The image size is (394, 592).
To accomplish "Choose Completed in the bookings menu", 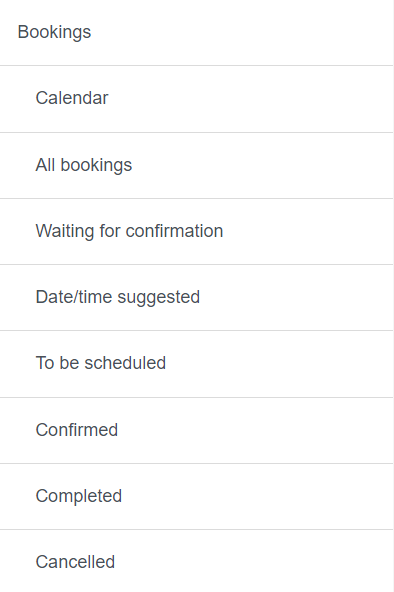I will click(196, 496).
